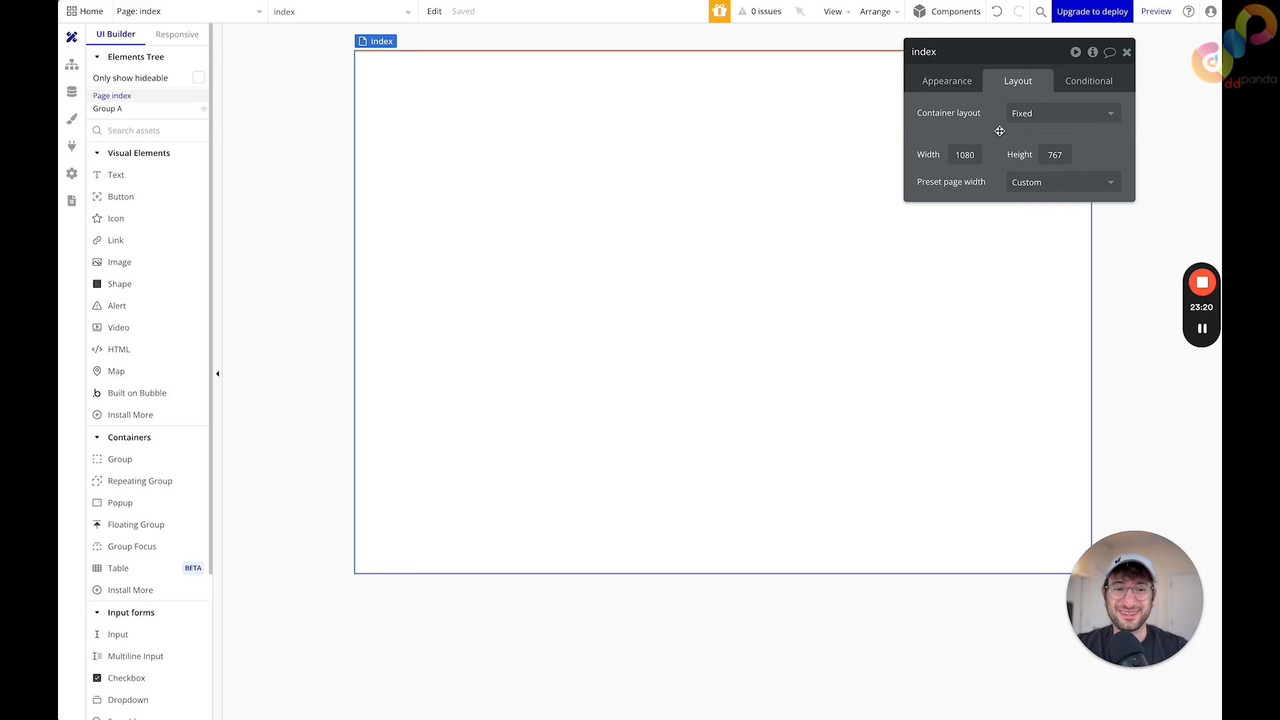
Task: Open the info icon in index panel
Action: click(x=1093, y=52)
